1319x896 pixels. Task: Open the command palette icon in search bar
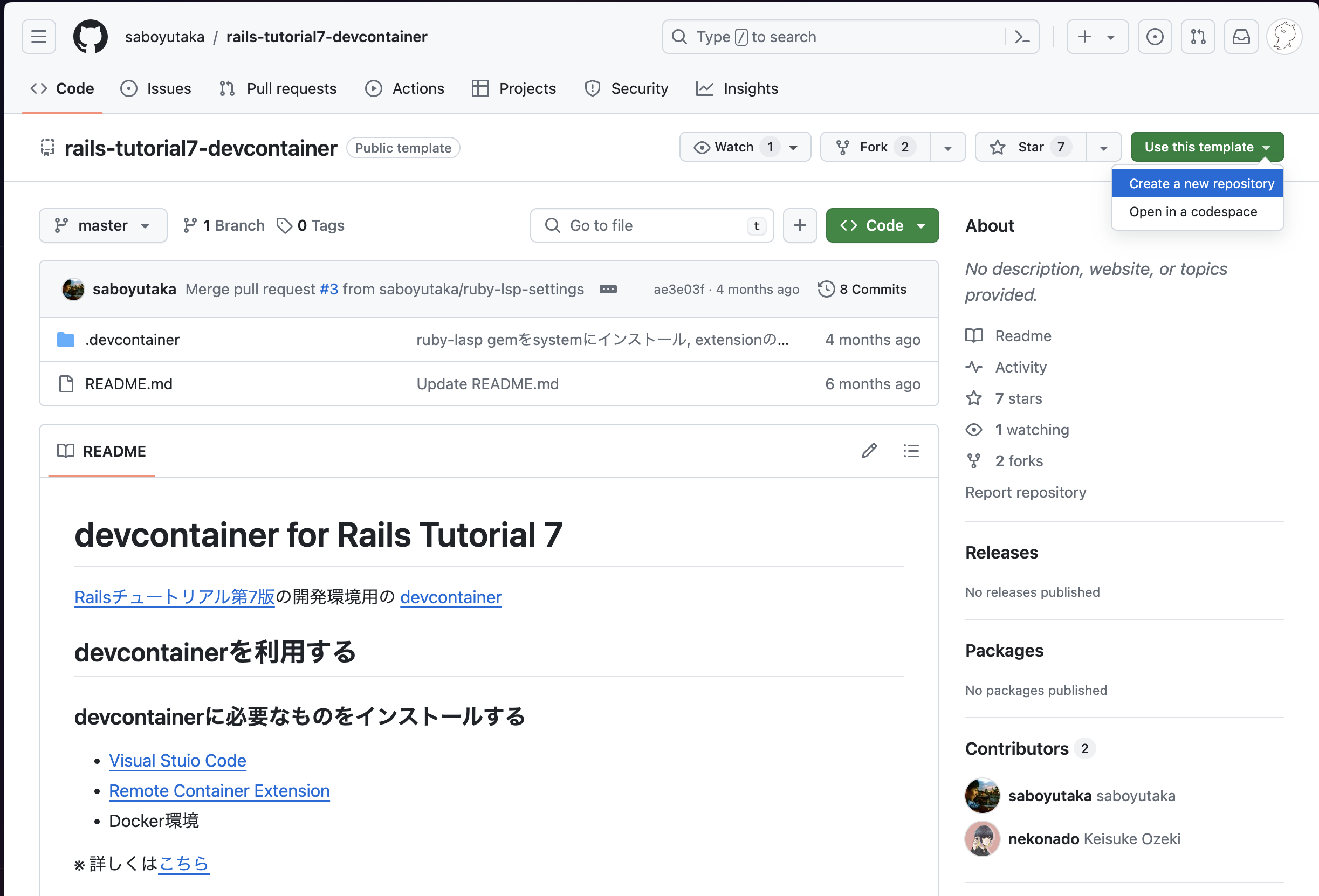click(x=1021, y=37)
